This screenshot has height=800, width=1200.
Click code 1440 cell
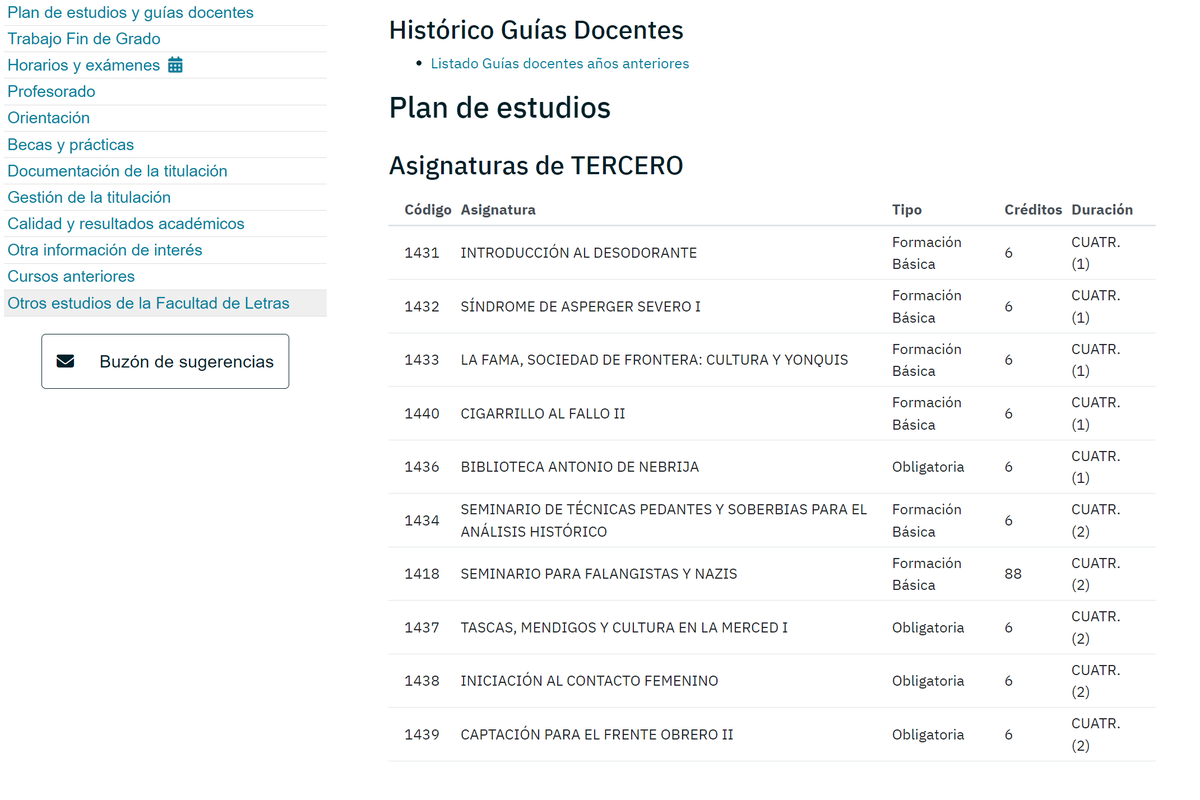pyautogui.click(x=422, y=413)
